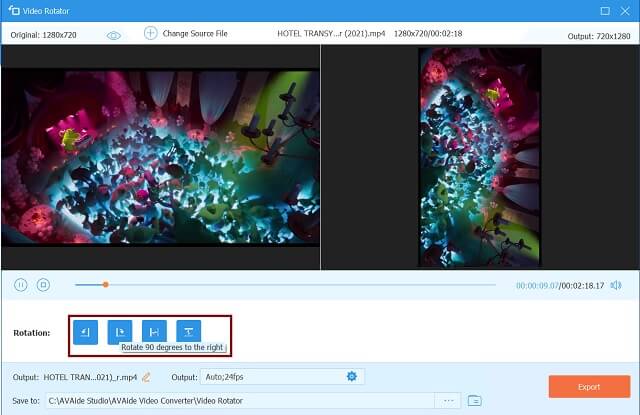Viewport: 640px width, 415px height.
Task: Click the Video Rotator app icon
Action: [x=14, y=11]
